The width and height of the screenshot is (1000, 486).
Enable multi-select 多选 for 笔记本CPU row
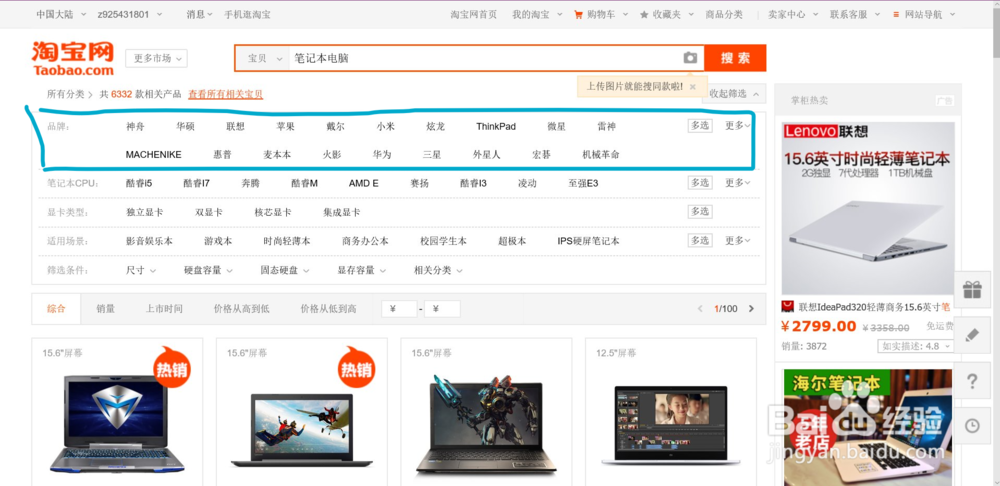[700, 182]
